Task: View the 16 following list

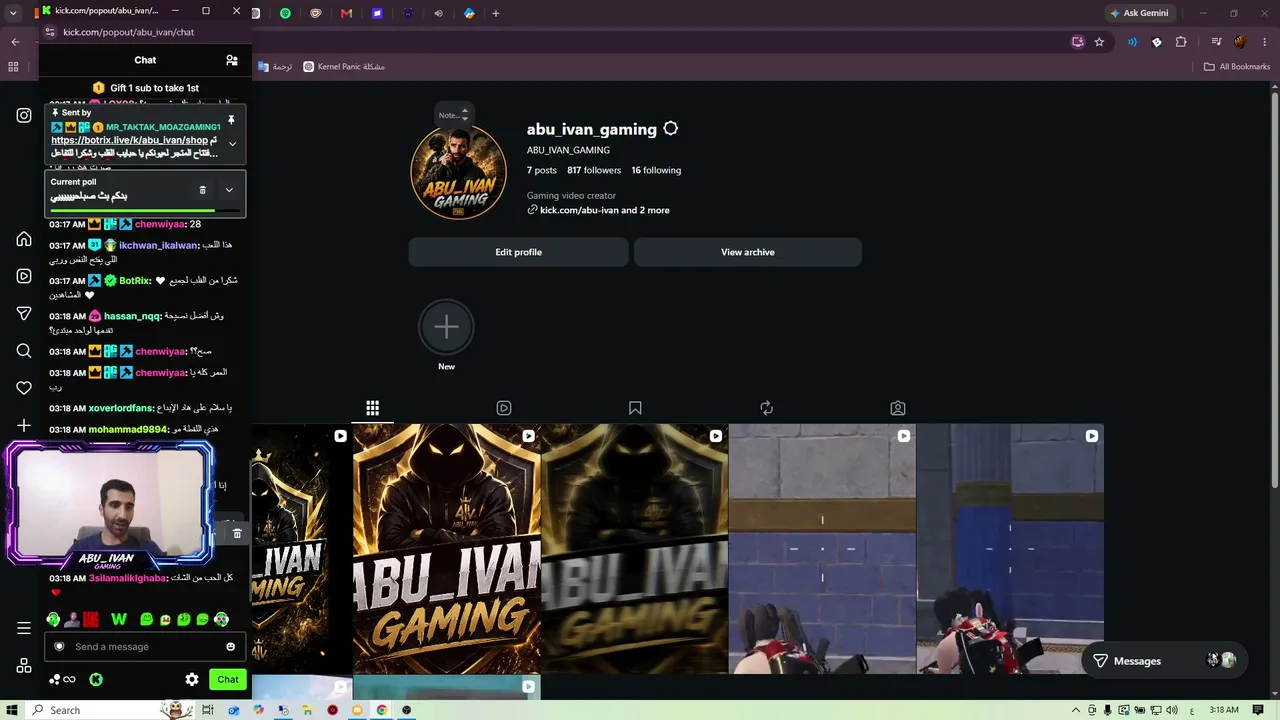Action: (x=656, y=170)
